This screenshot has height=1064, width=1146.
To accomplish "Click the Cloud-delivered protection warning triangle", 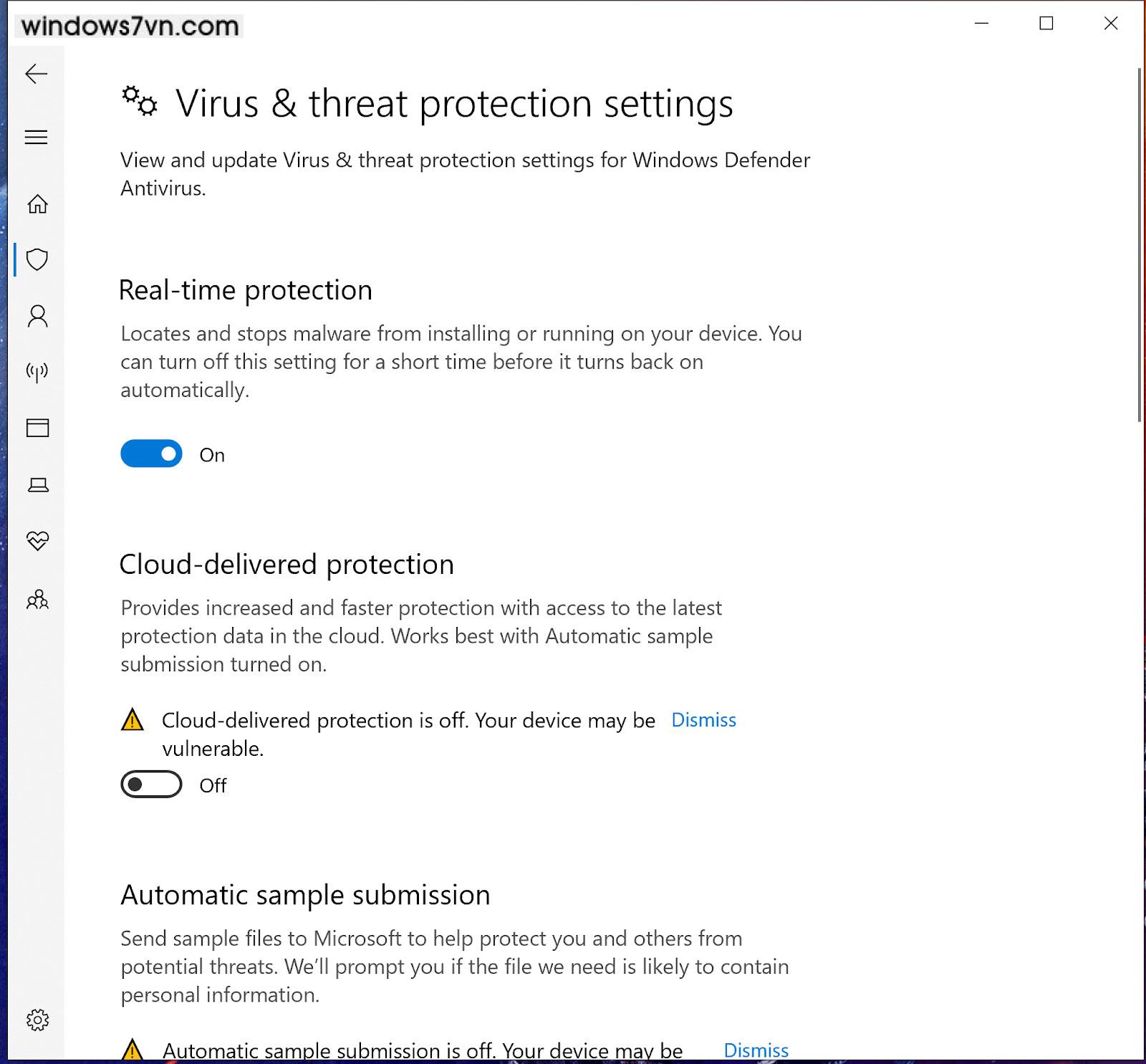I will (133, 720).
